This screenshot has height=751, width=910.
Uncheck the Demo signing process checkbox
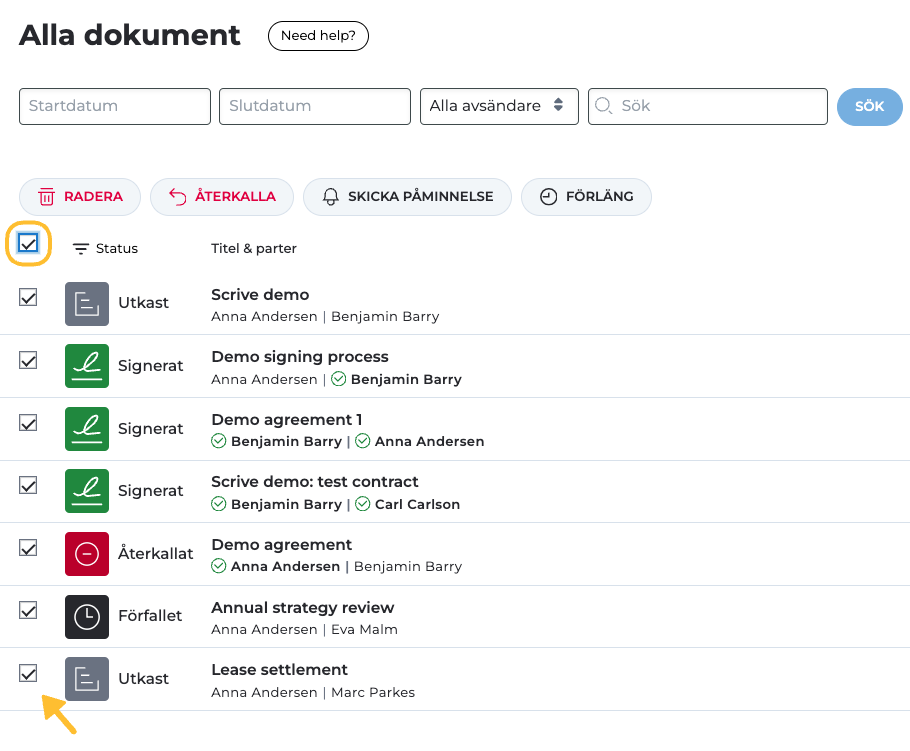click(x=28, y=360)
